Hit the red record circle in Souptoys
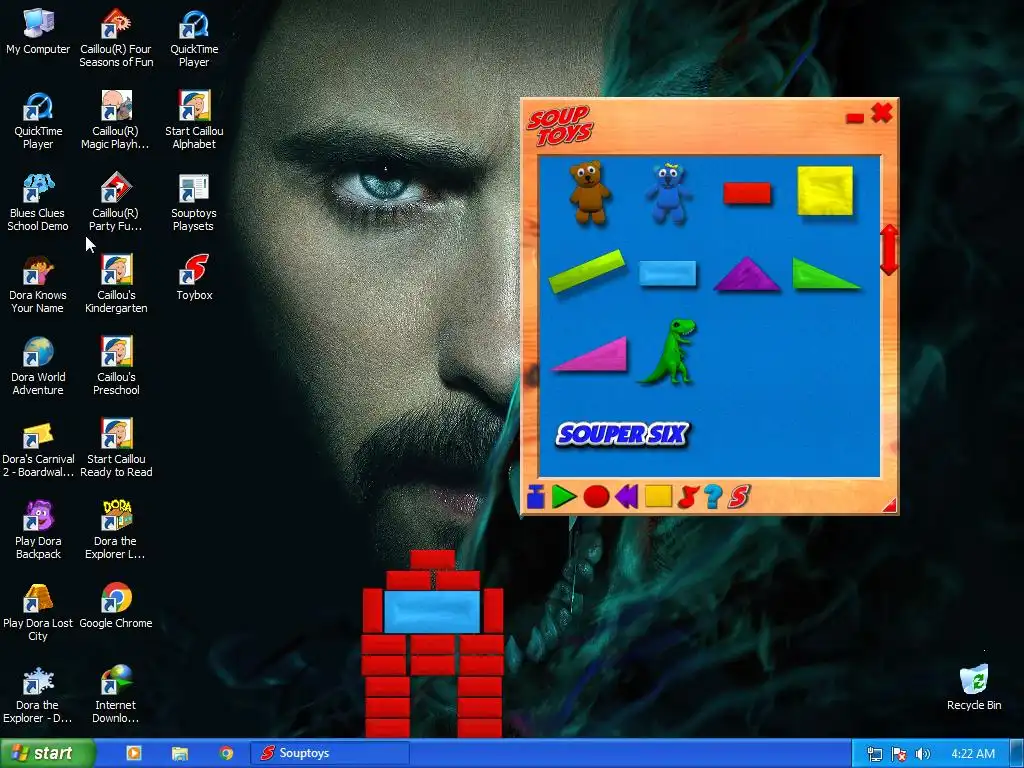The height and width of the screenshot is (768, 1024). tap(596, 497)
